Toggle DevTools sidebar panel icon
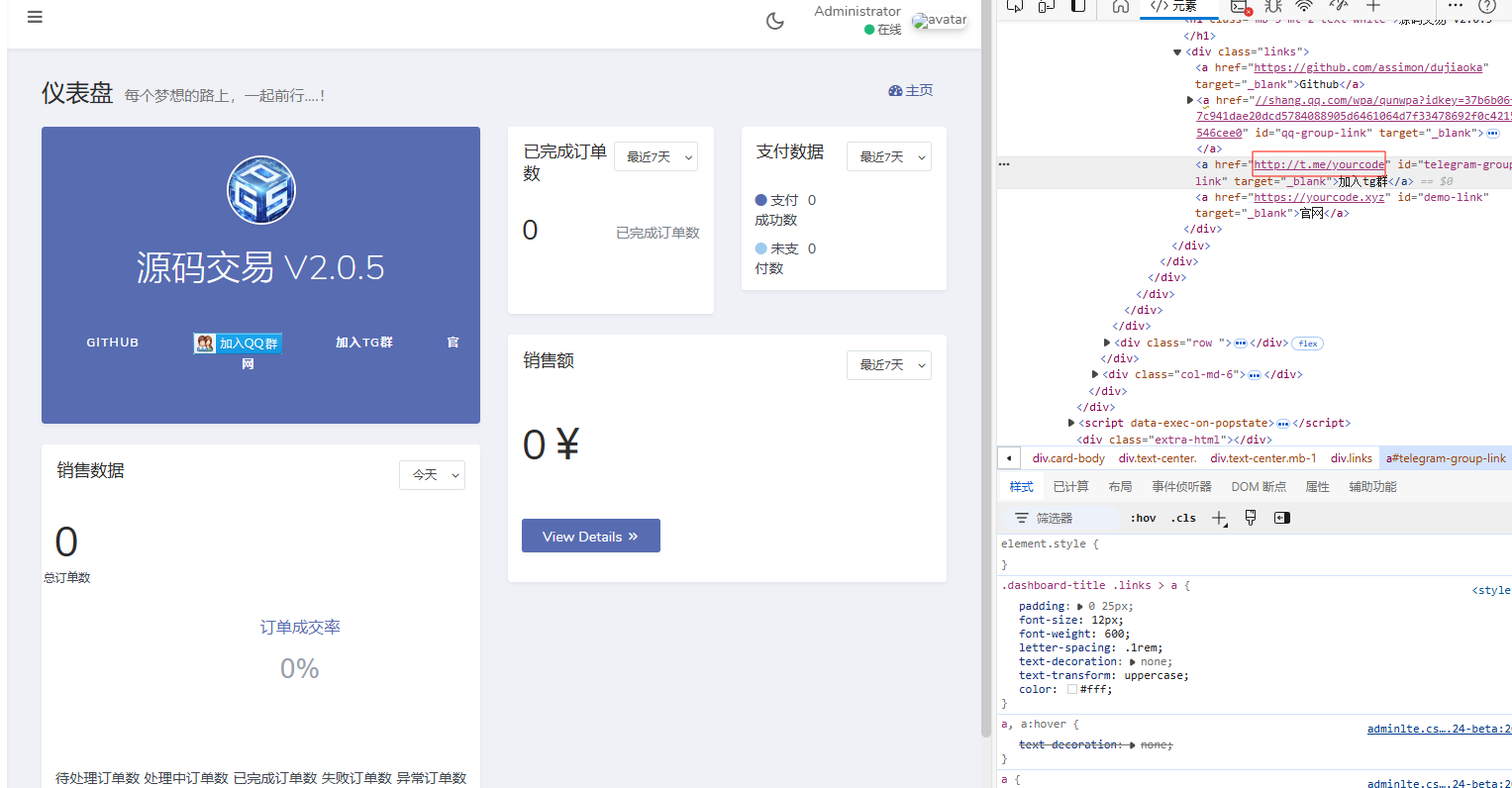This screenshot has height=788, width=1512. [1078, 6]
